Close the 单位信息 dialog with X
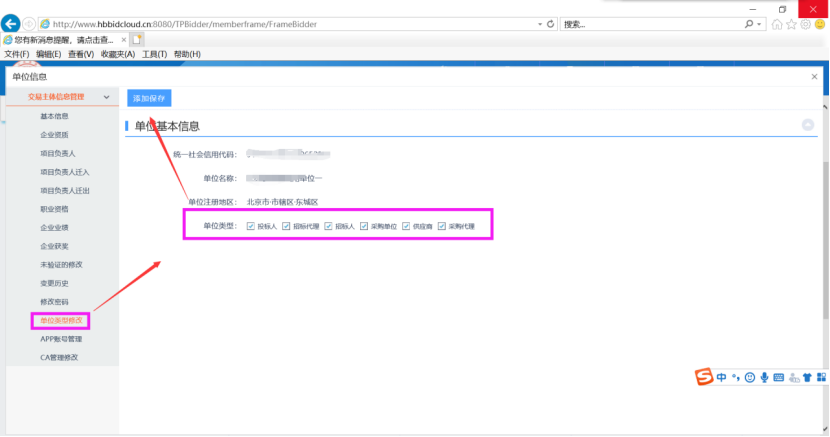The height and width of the screenshot is (437, 830). click(x=814, y=76)
